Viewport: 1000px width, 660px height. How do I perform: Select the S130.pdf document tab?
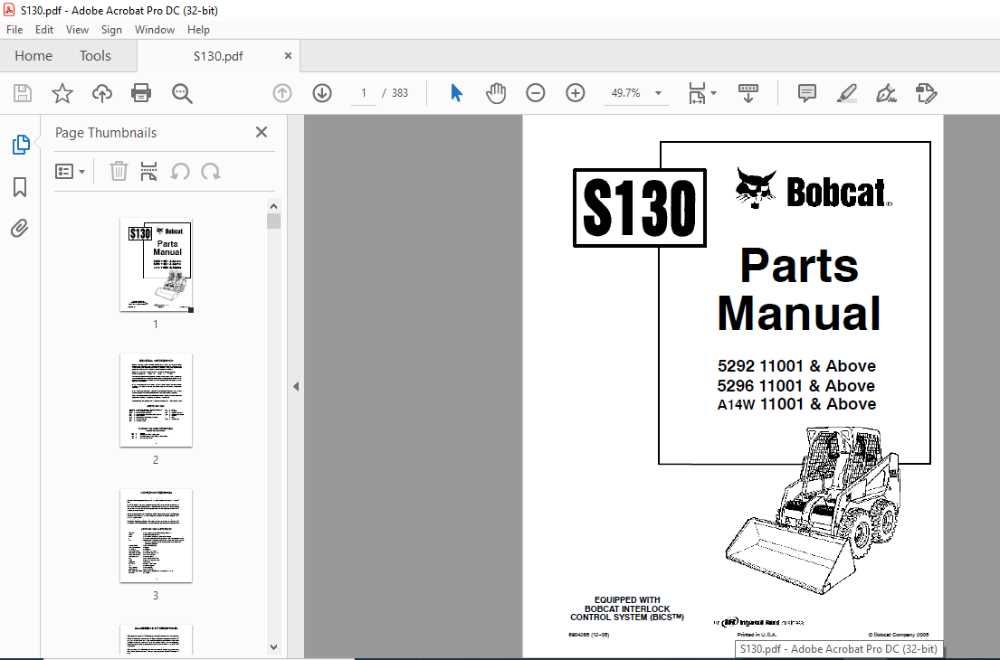218,56
